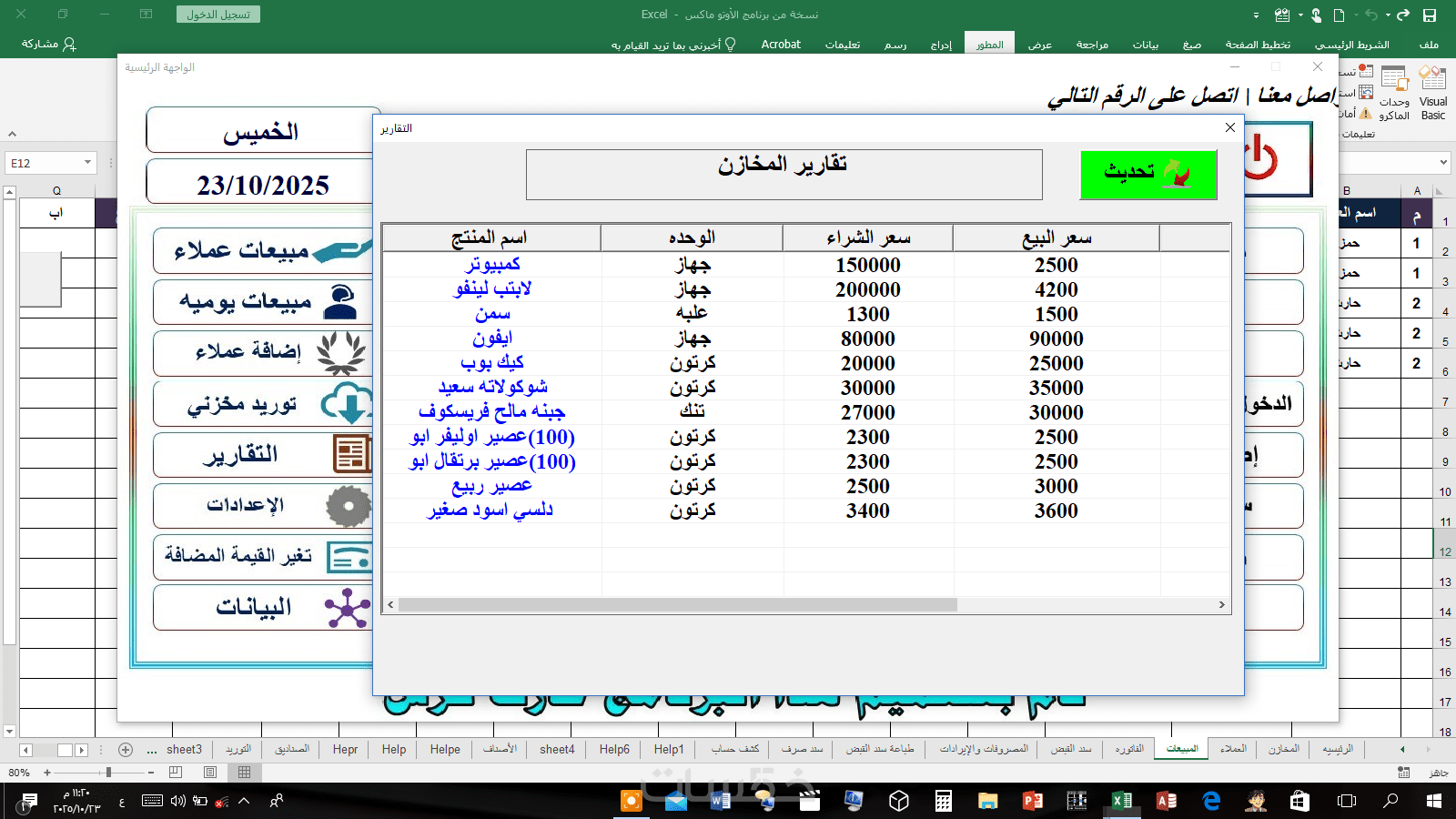Click the مبيعات عملاء button
This screenshot has width=1456, height=819.
tap(264, 250)
